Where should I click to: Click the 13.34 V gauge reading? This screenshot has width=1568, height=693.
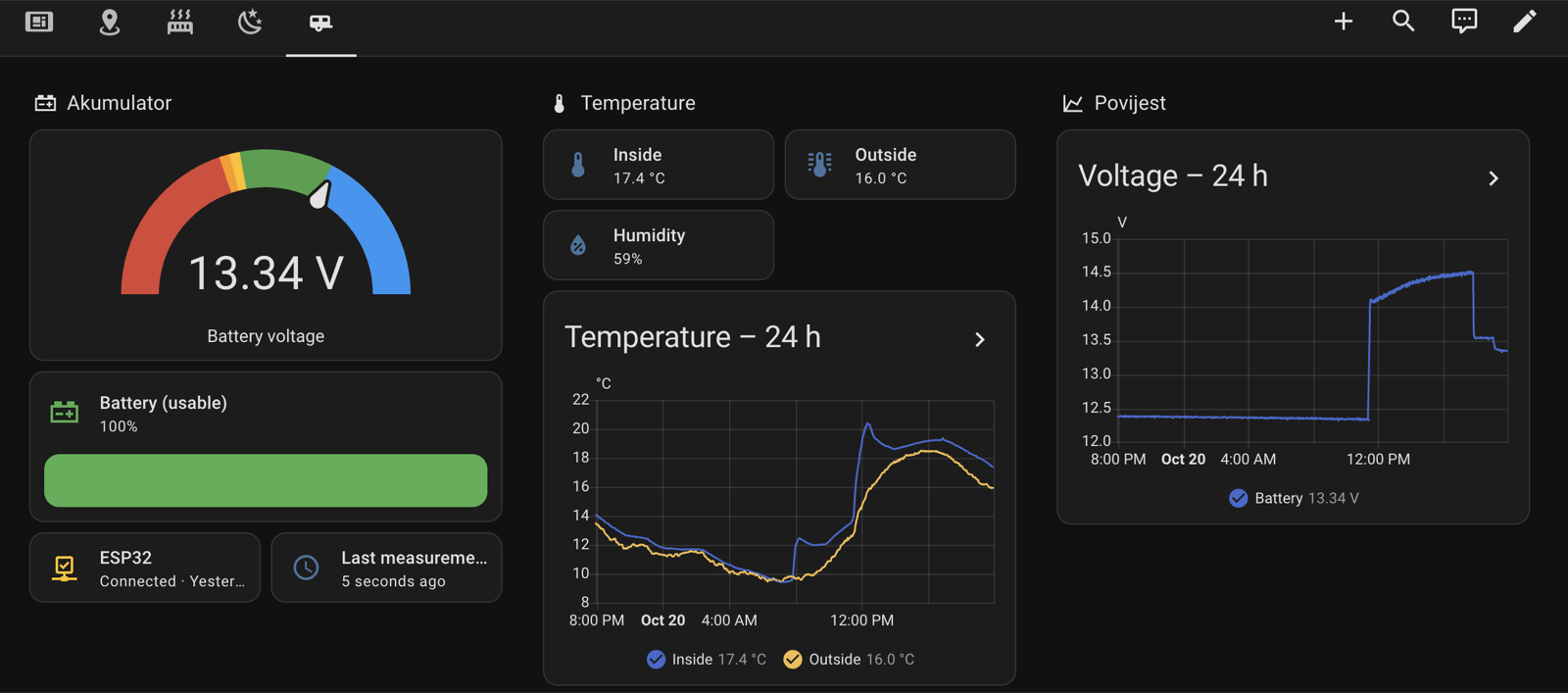point(266,273)
